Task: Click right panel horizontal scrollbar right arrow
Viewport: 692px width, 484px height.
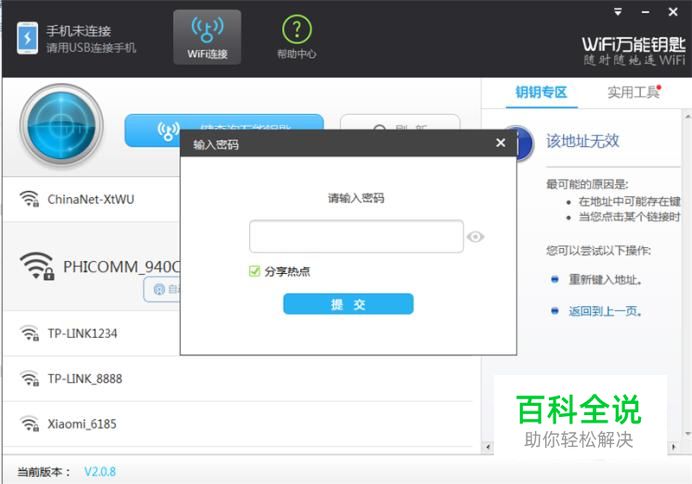Action: point(674,447)
